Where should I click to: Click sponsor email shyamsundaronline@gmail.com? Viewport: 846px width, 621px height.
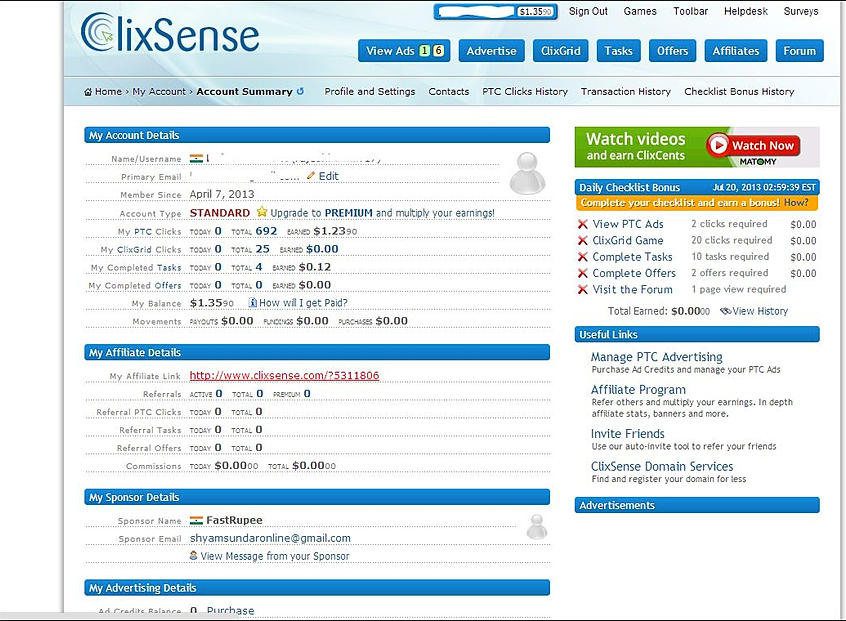(270, 538)
